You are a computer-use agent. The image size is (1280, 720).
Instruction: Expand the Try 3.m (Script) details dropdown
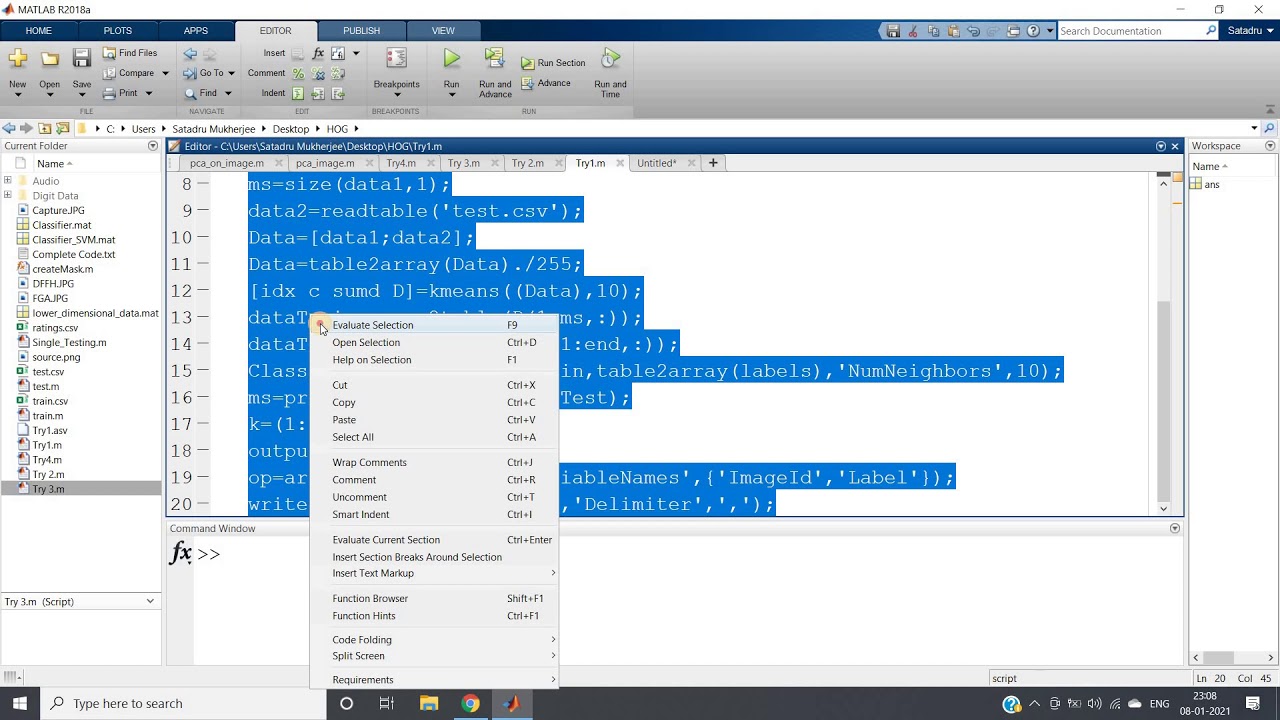pos(150,601)
